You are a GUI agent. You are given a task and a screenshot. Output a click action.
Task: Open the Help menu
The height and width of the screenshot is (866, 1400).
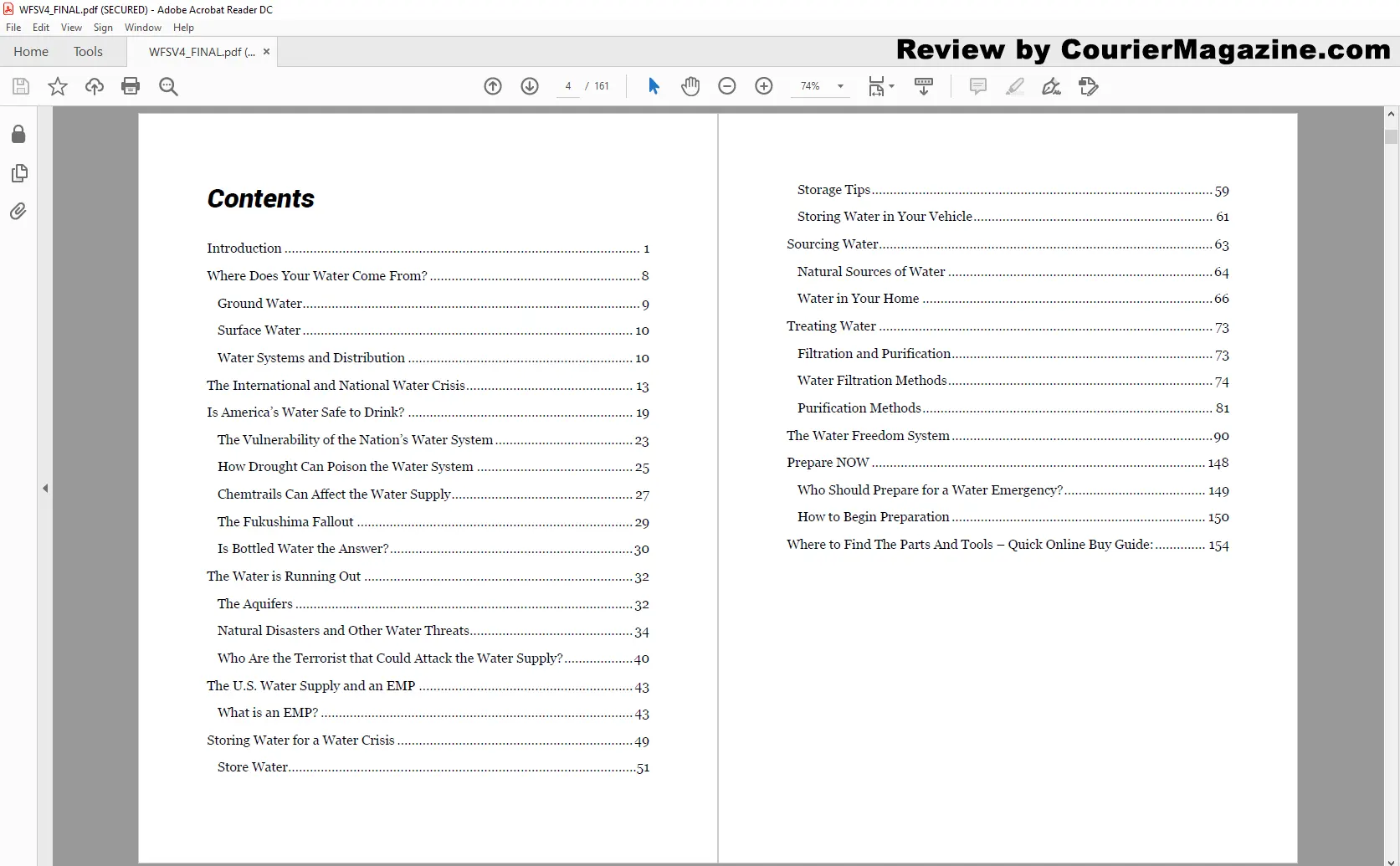[183, 28]
